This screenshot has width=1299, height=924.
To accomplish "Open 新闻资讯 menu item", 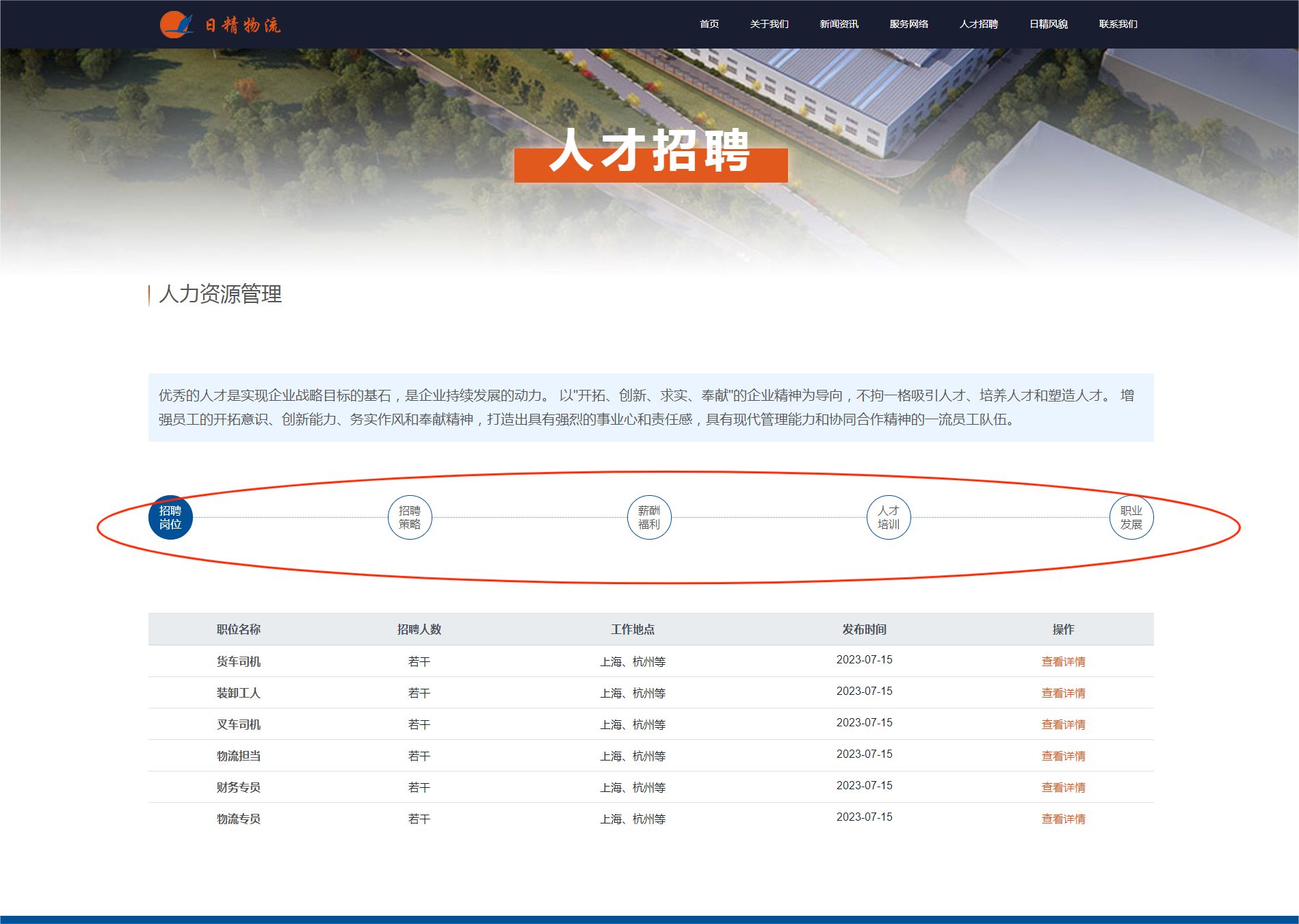I will [839, 24].
